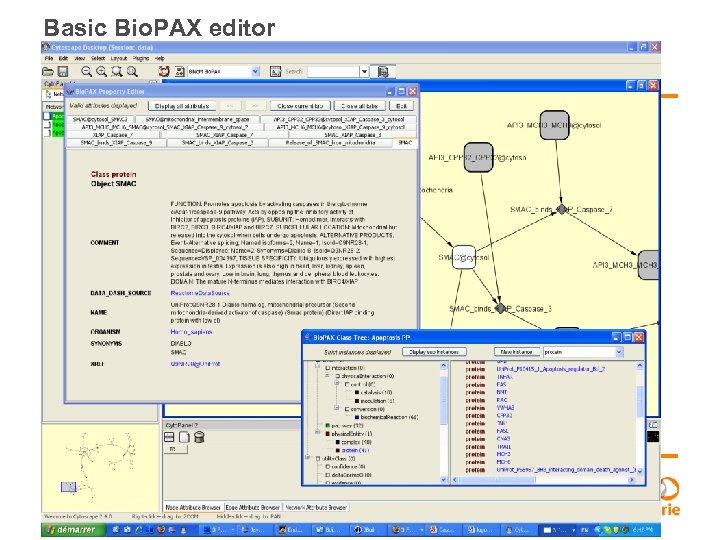Click the network overview thumbnail
720x540 pixels.
[x=100, y=467]
